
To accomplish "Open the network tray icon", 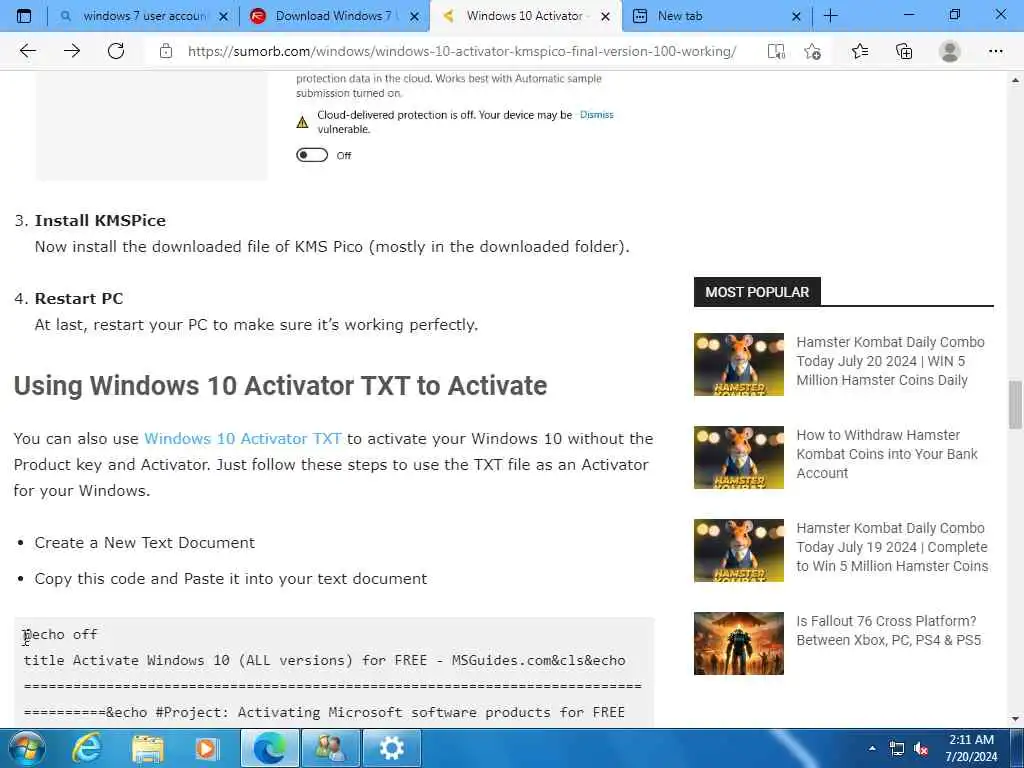I will tap(897, 748).
